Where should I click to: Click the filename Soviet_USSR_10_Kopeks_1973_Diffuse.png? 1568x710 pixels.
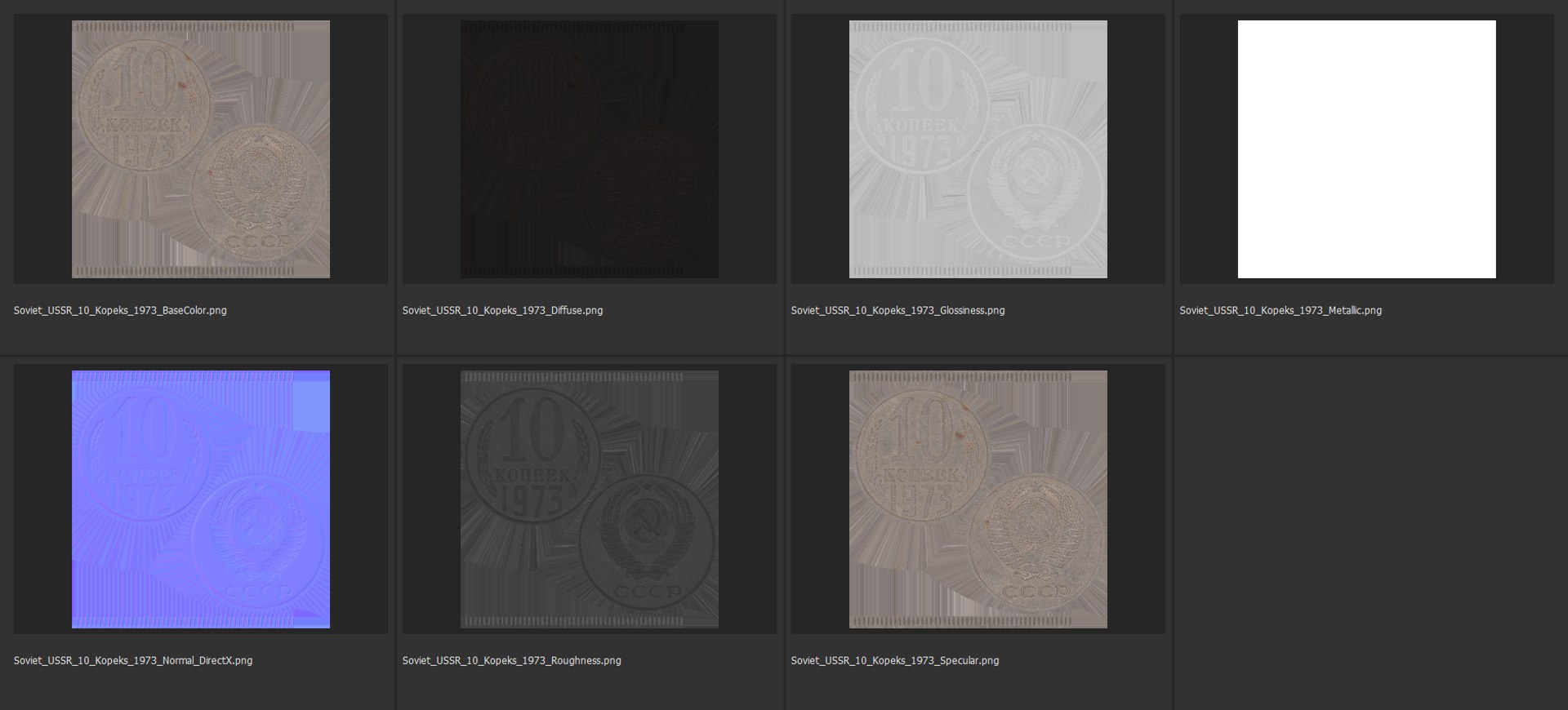point(502,310)
